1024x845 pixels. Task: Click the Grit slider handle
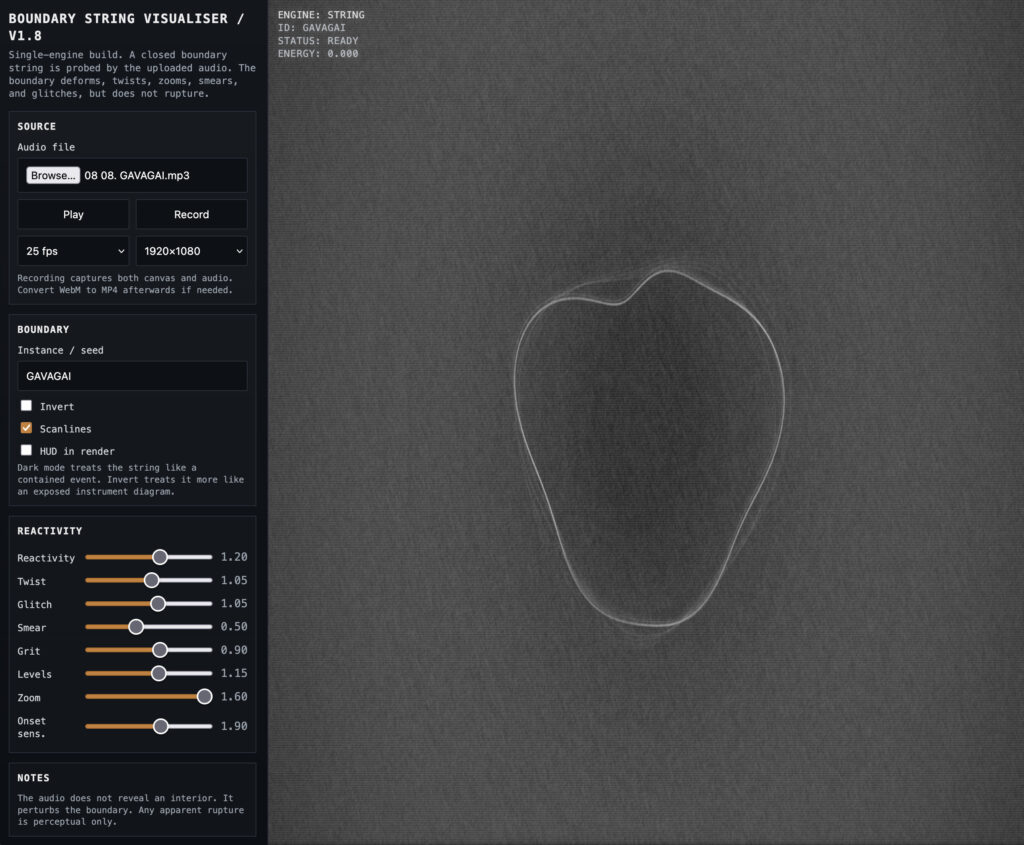click(160, 650)
